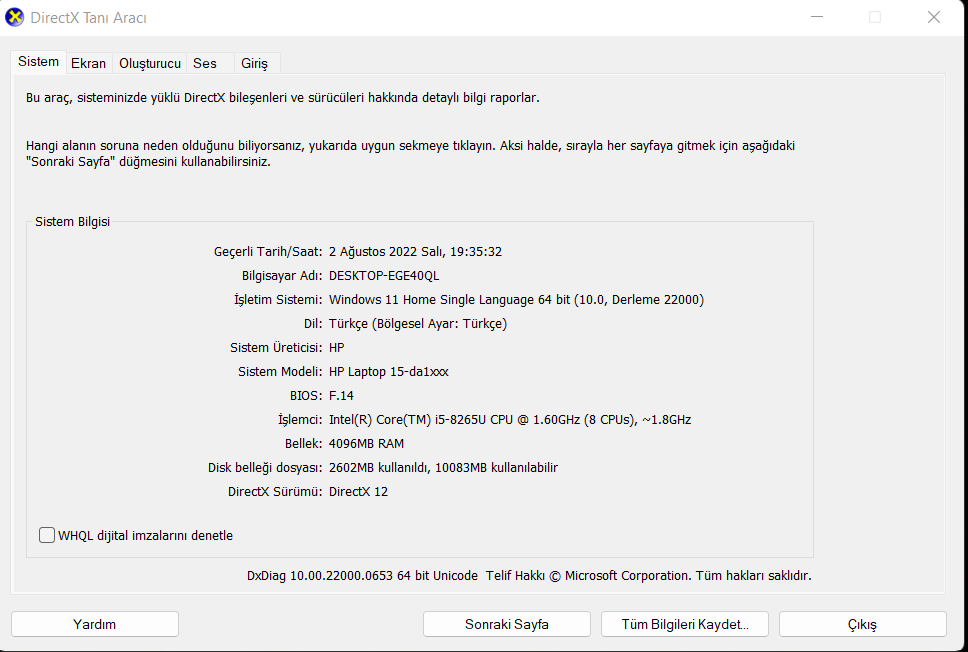Click the BIOS value F.14
This screenshot has width=968, height=652.
(341, 396)
